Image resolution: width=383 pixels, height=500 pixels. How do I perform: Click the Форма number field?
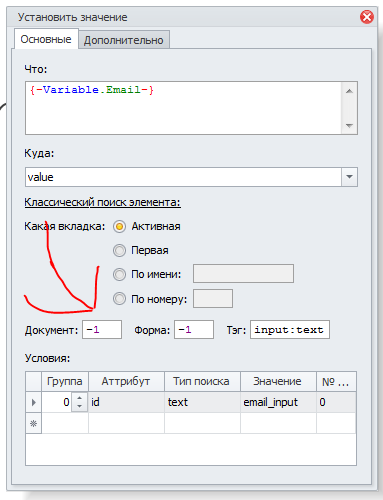point(194,330)
